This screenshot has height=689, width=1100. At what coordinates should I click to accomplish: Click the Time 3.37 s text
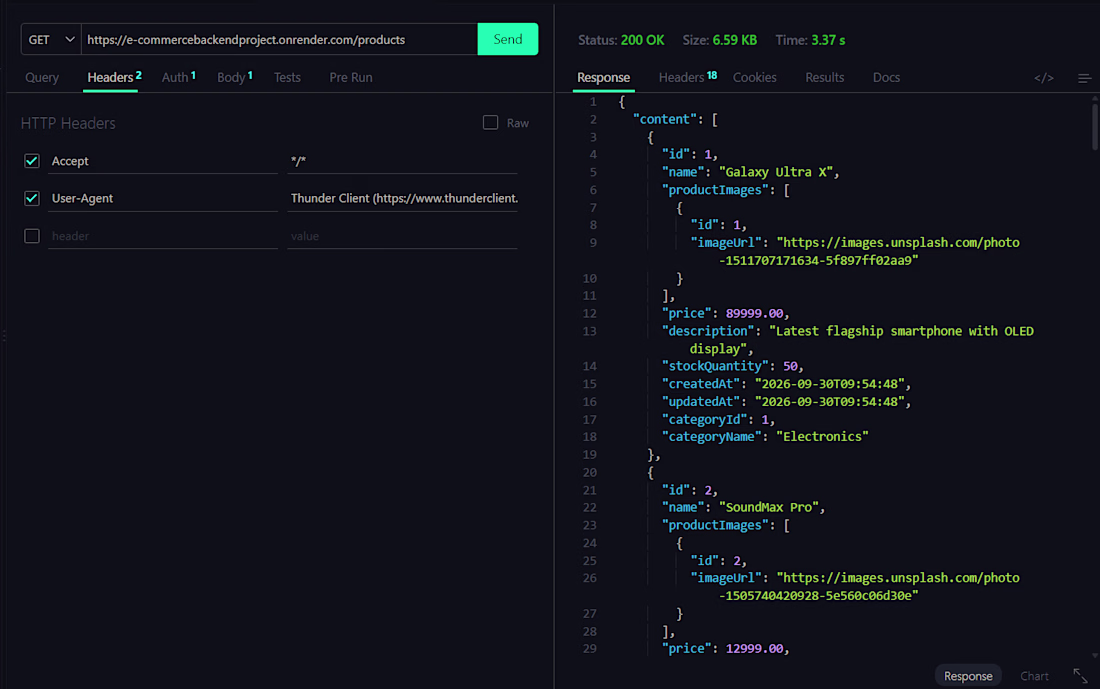tap(810, 40)
